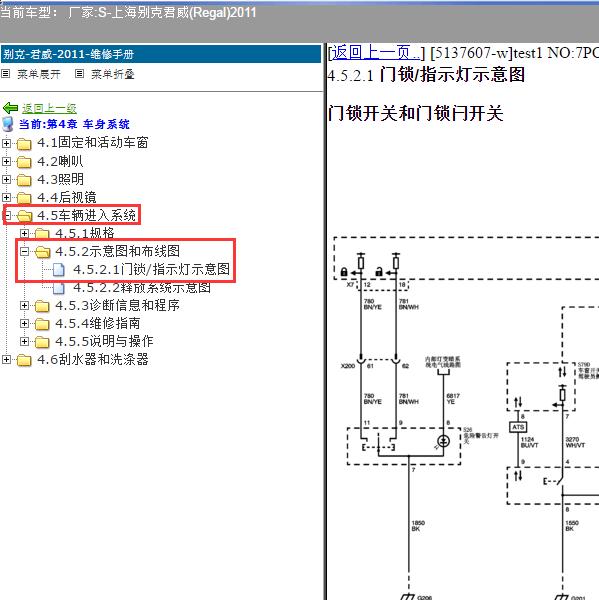
Task: Collapse the 4.5车辆进入系统 node
Action: pyautogui.click(x=7, y=215)
